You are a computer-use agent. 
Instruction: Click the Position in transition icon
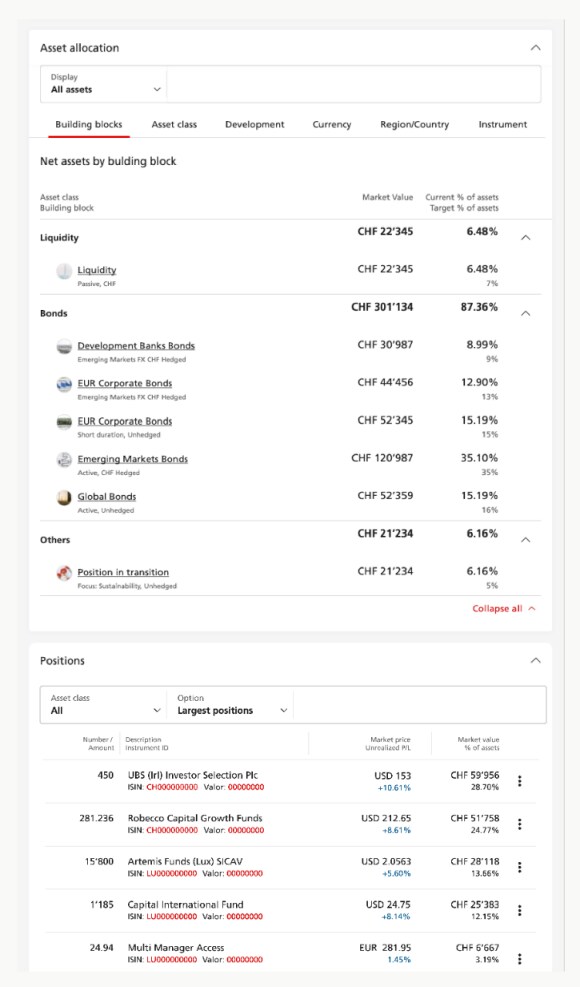[63, 572]
